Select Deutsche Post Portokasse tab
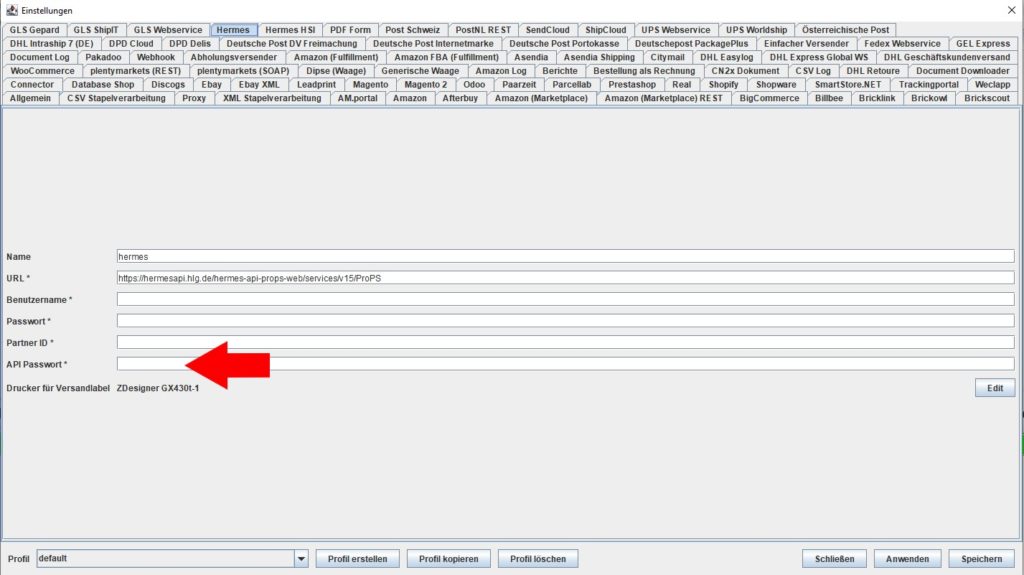The height and width of the screenshot is (575, 1024). pyautogui.click(x=564, y=44)
